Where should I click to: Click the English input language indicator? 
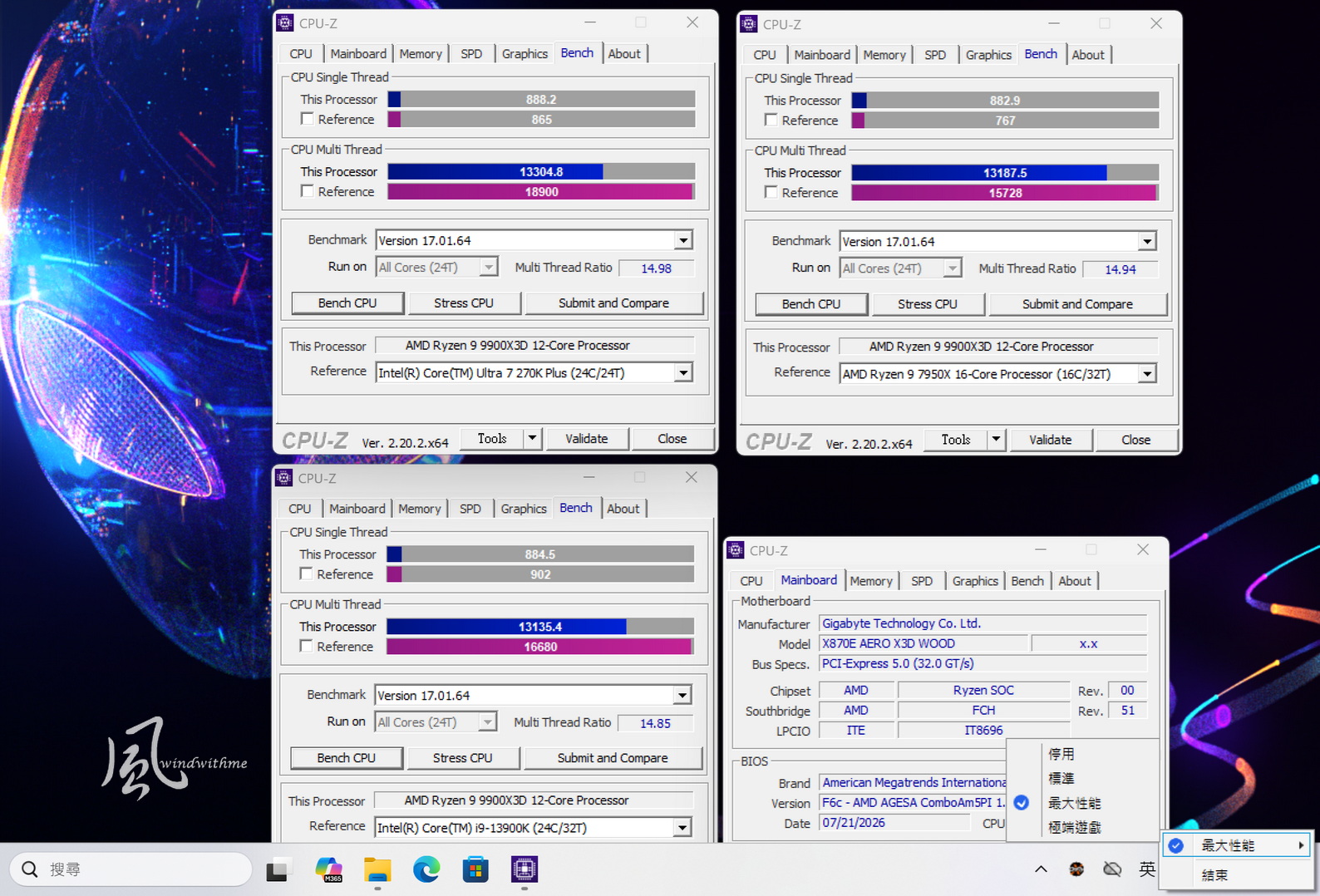[1147, 869]
